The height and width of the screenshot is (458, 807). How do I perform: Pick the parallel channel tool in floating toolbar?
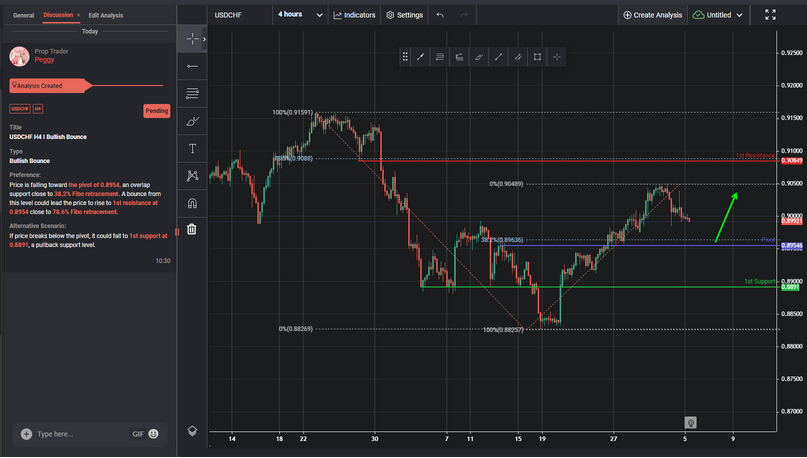click(x=518, y=57)
